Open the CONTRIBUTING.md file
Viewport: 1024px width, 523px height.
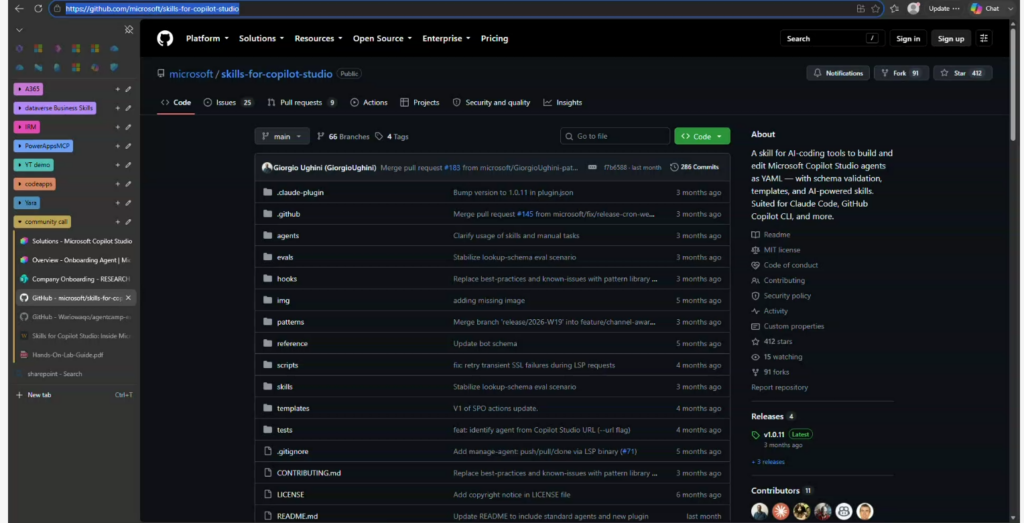click(x=309, y=473)
